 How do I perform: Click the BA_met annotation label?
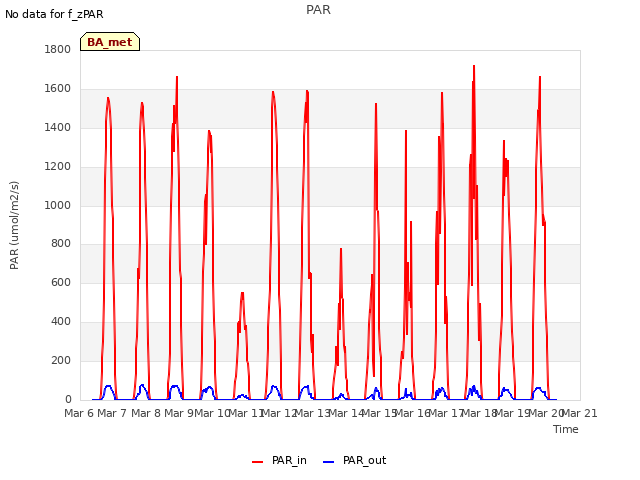(x=110, y=42)
